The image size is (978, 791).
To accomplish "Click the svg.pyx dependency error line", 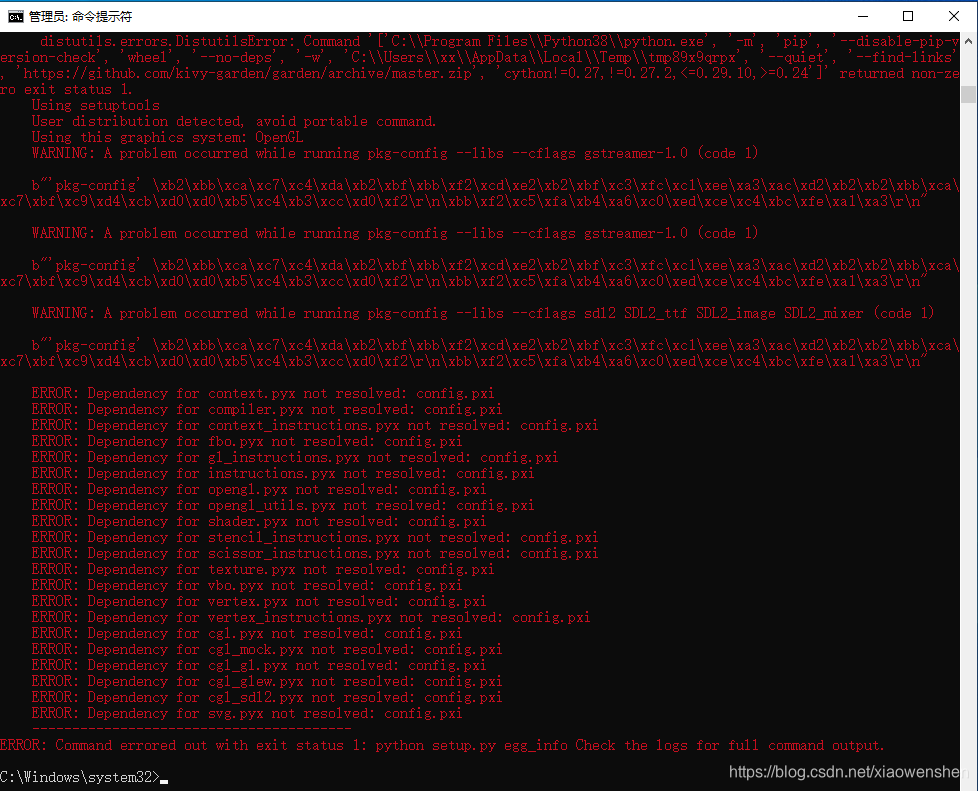I will [247, 713].
